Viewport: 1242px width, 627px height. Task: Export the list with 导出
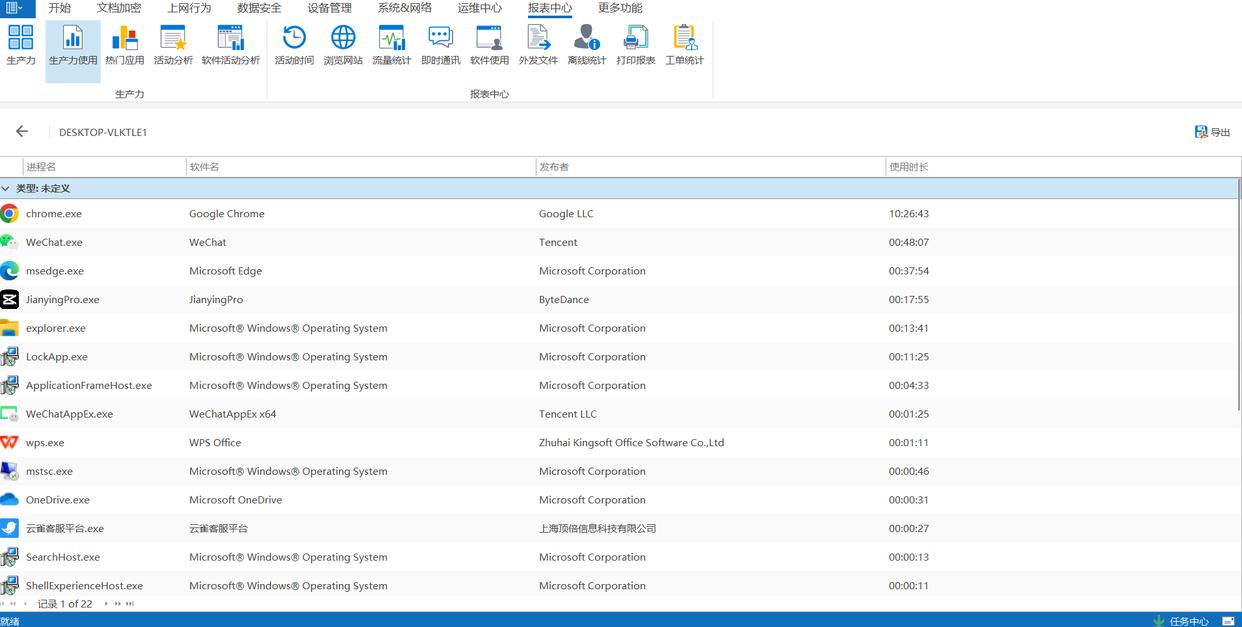[x=1212, y=132]
